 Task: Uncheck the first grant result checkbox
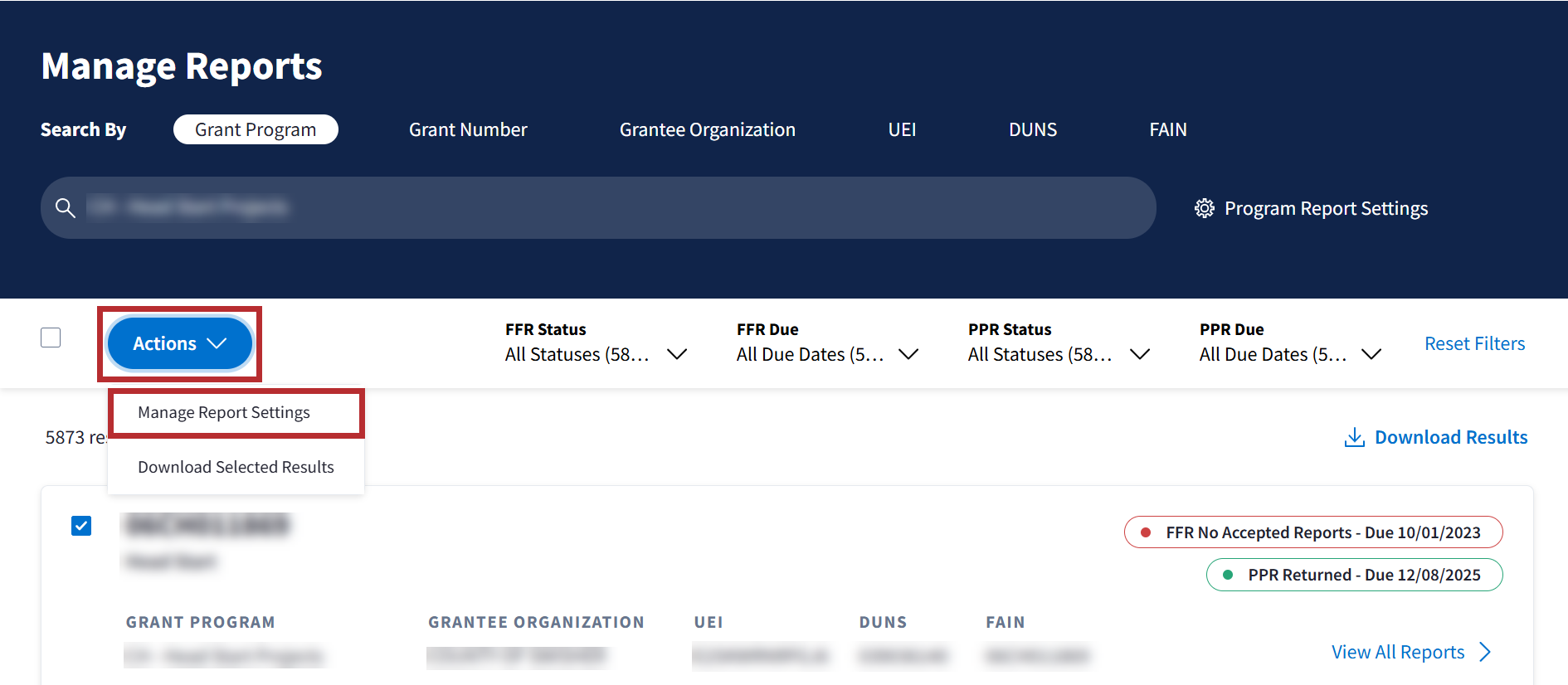click(x=81, y=526)
